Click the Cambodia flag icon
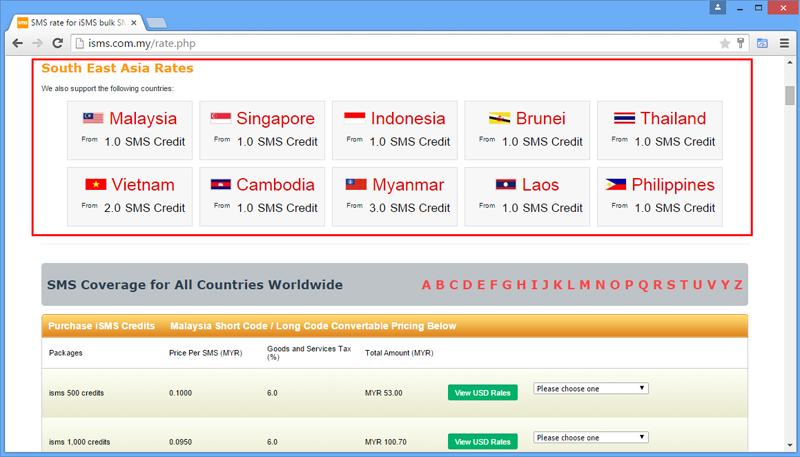 (221, 185)
